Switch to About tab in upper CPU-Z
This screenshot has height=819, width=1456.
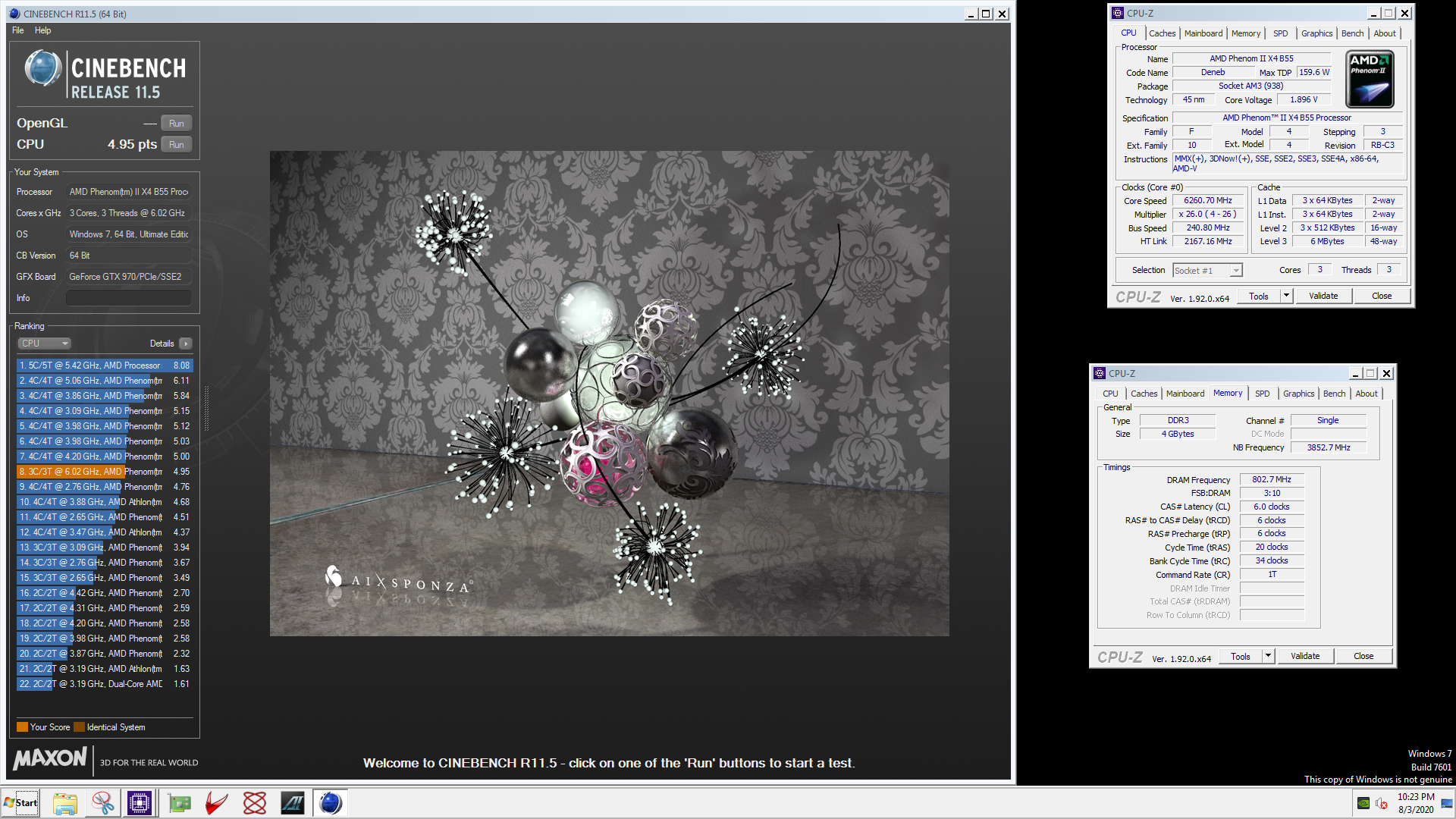pyautogui.click(x=1384, y=33)
